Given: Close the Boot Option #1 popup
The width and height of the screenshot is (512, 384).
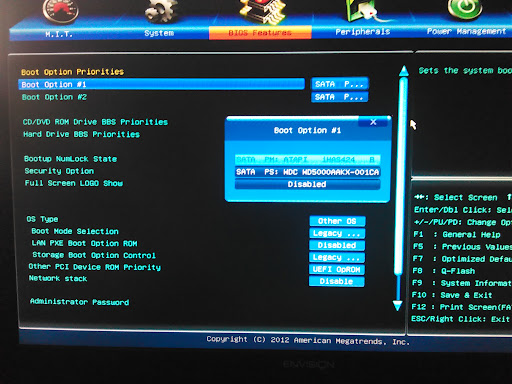Looking at the screenshot, I should point(373,122).
